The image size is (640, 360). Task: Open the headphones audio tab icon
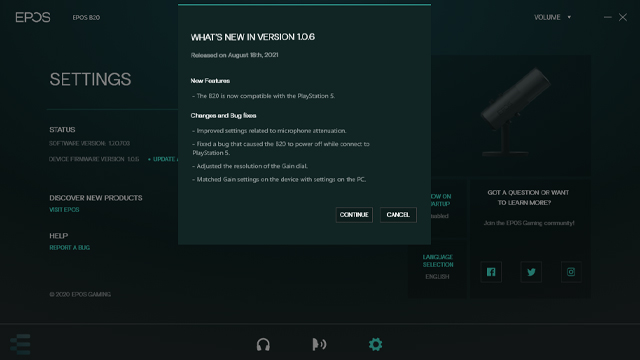coord(263,344)
